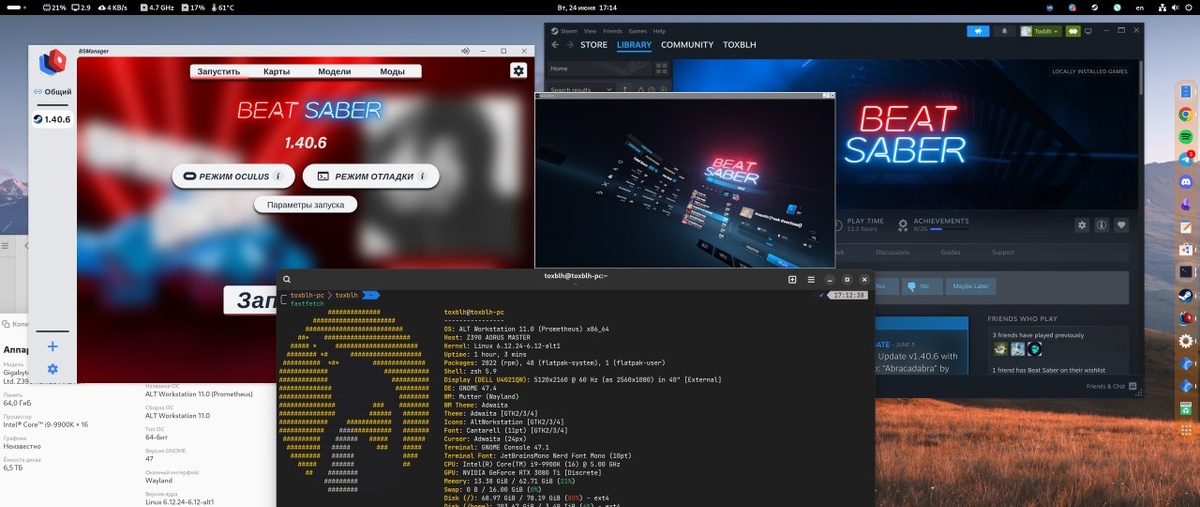Open the keyboard layout 'en' indicator
Image resolution: width=1200 pixels, height=507 pixels.
pos(1140,7)
